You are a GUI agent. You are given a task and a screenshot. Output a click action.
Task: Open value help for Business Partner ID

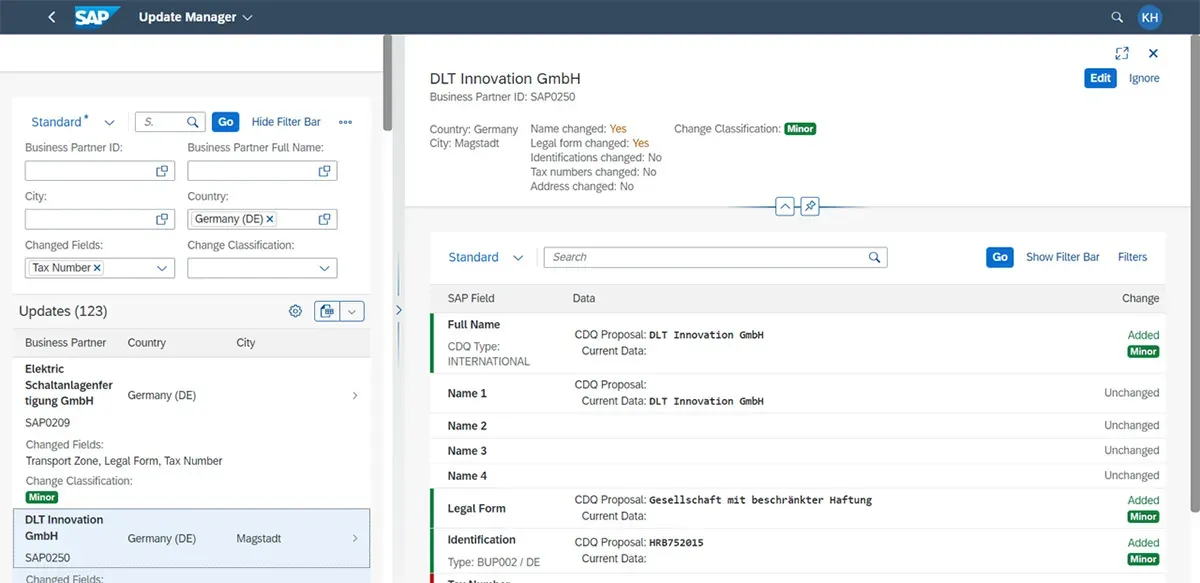[x=162, y=171]
